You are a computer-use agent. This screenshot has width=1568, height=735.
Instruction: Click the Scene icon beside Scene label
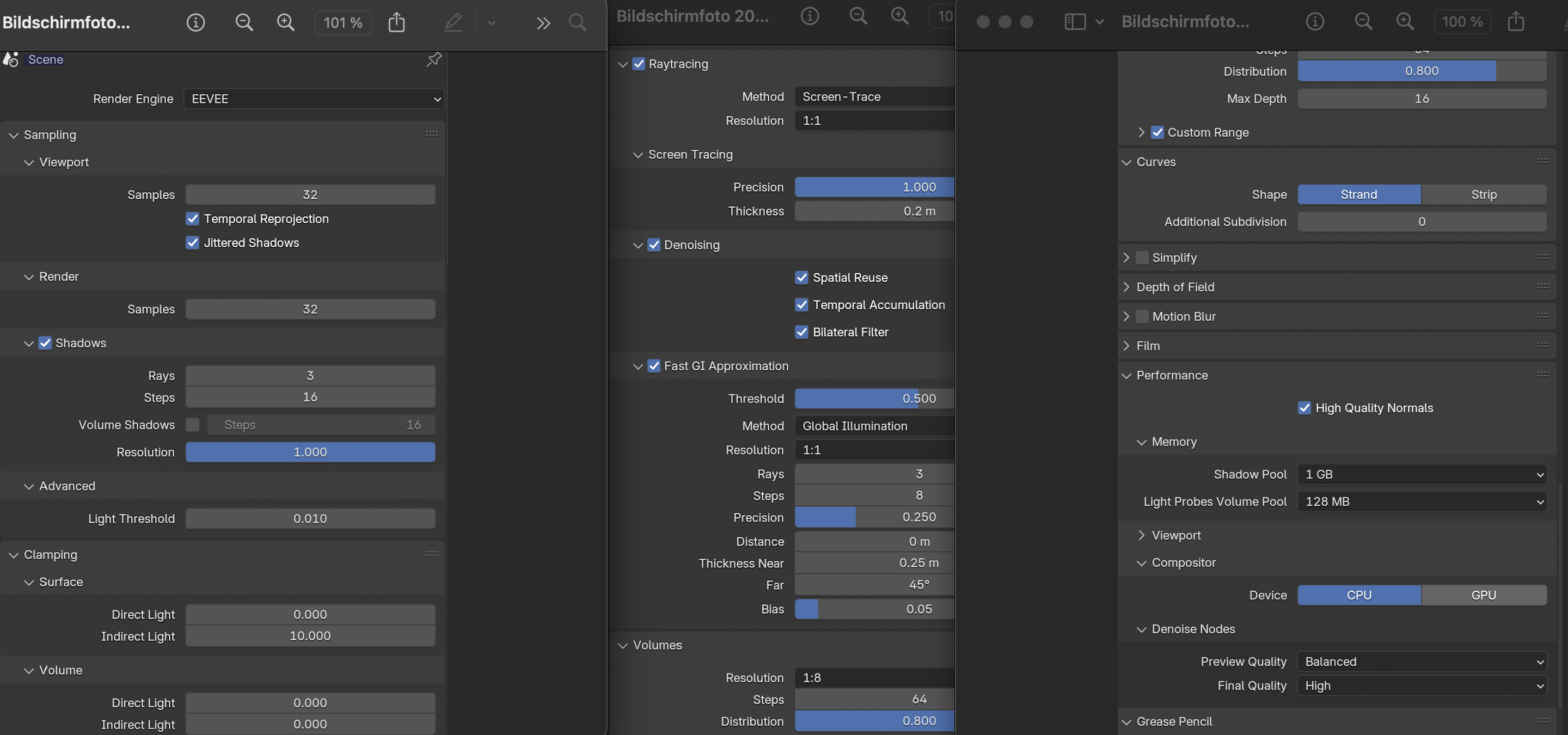(x=10, y=59)
